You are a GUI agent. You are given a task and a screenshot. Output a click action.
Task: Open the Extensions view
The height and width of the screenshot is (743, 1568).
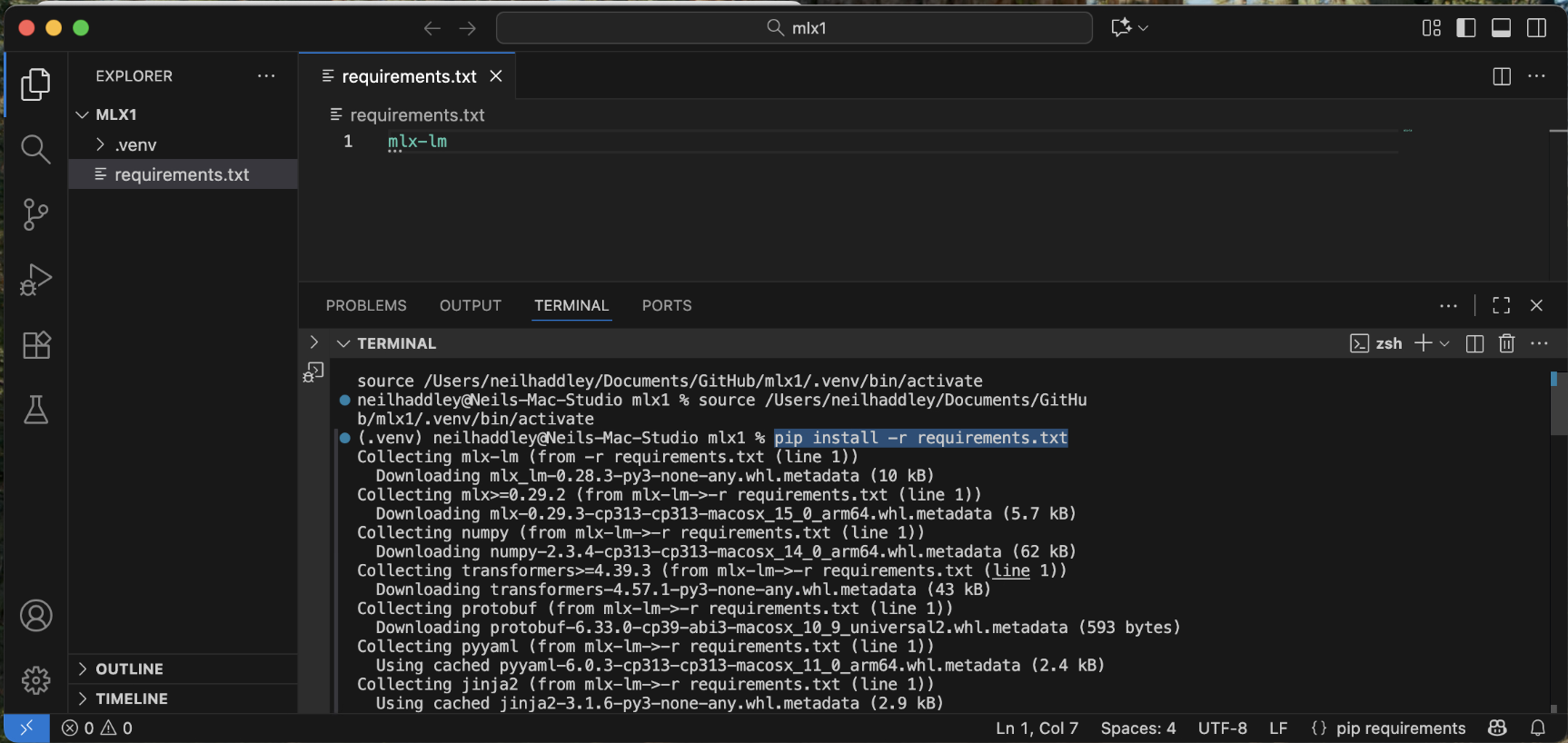pyautogui.click(x=35, y=345)
